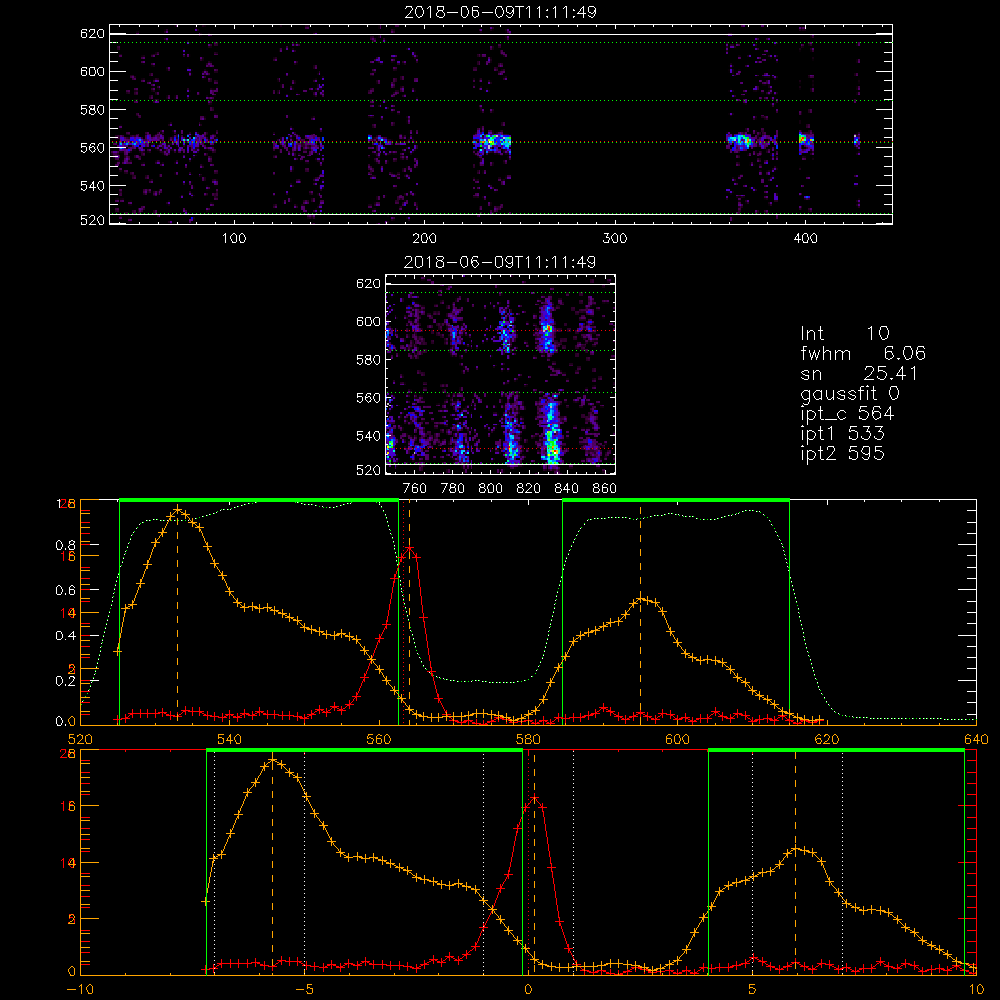
Task: Click the brightest vertical streak near 830 in middle image
Action: pos(552,429)
